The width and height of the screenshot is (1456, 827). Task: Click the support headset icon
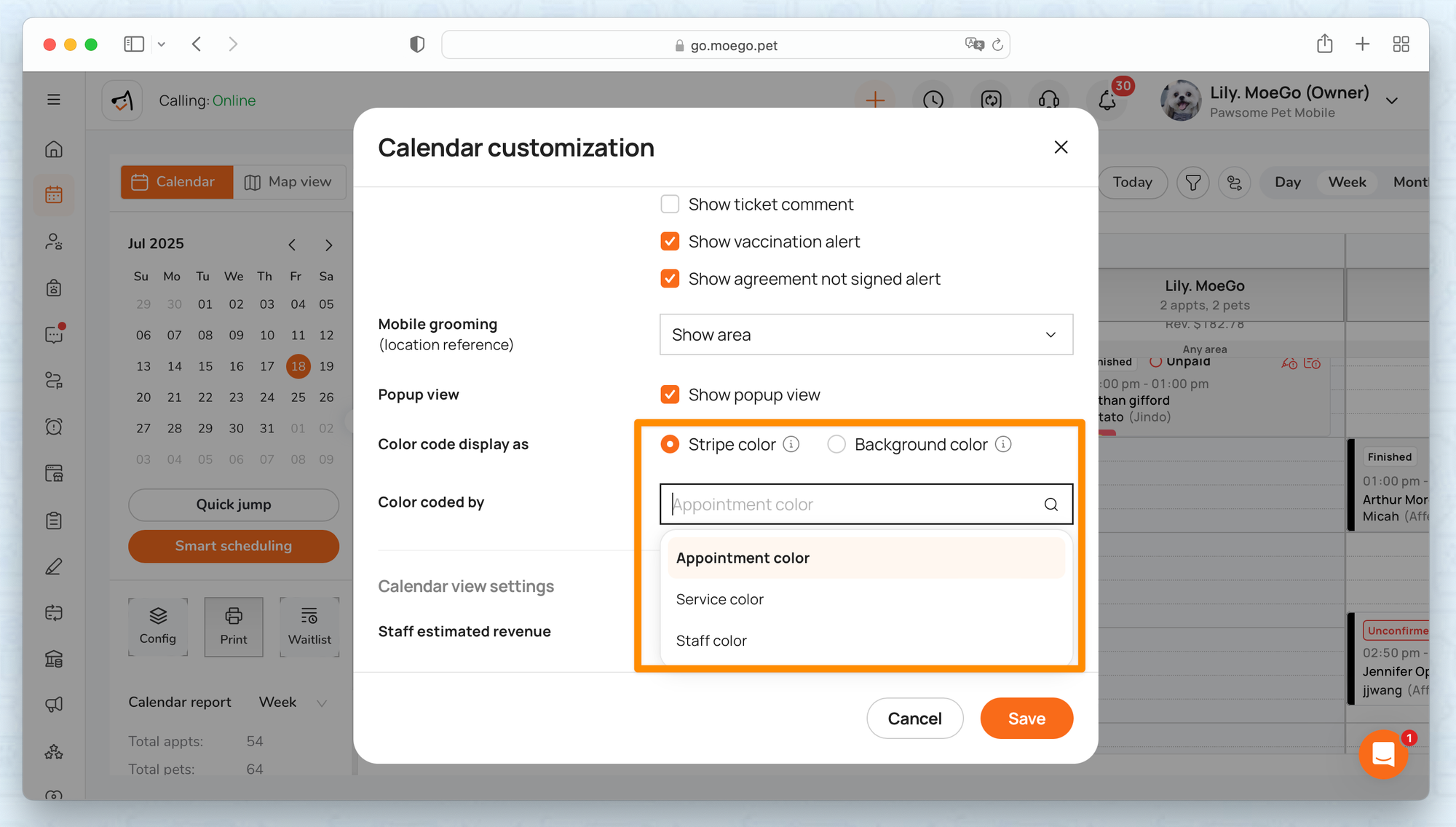coord(1049,100)
